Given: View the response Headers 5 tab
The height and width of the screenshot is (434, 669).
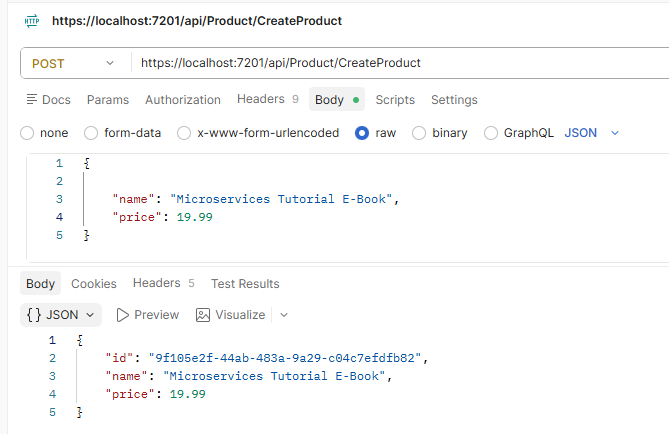Looking at the screenshot, I should pyautogui.click(x=163, y=283).
